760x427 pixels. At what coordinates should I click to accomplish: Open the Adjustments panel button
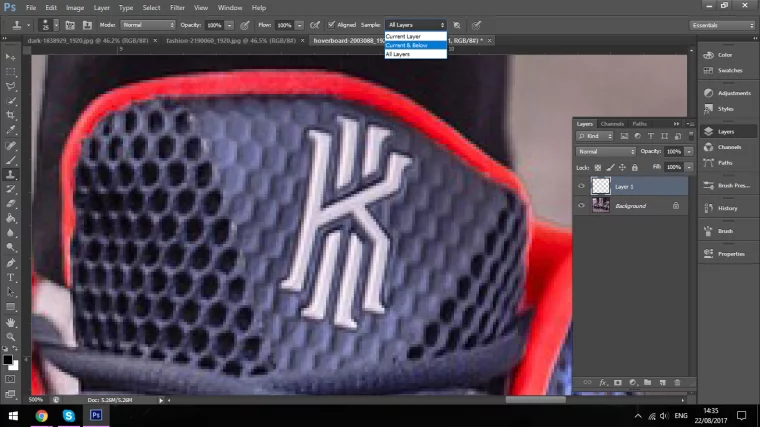click(728, 93)
